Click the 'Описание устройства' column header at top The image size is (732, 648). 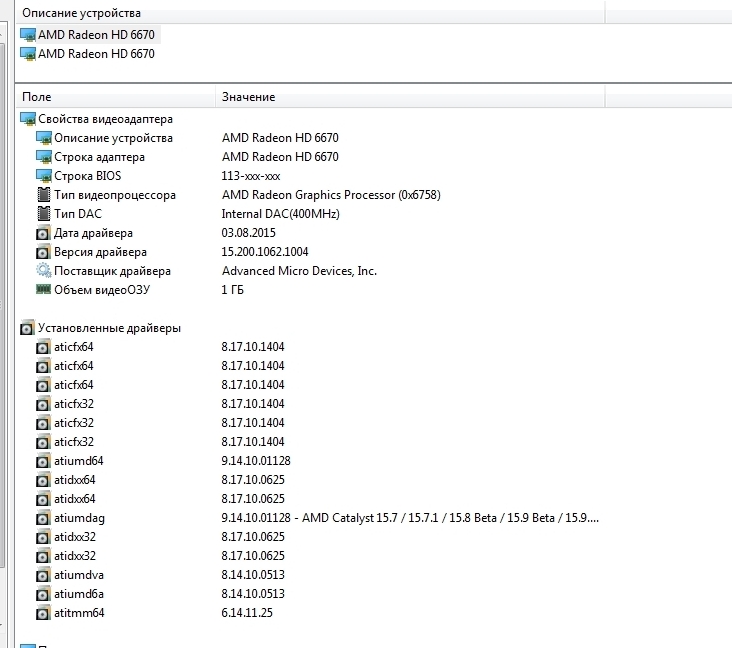[x=81, y=13]
